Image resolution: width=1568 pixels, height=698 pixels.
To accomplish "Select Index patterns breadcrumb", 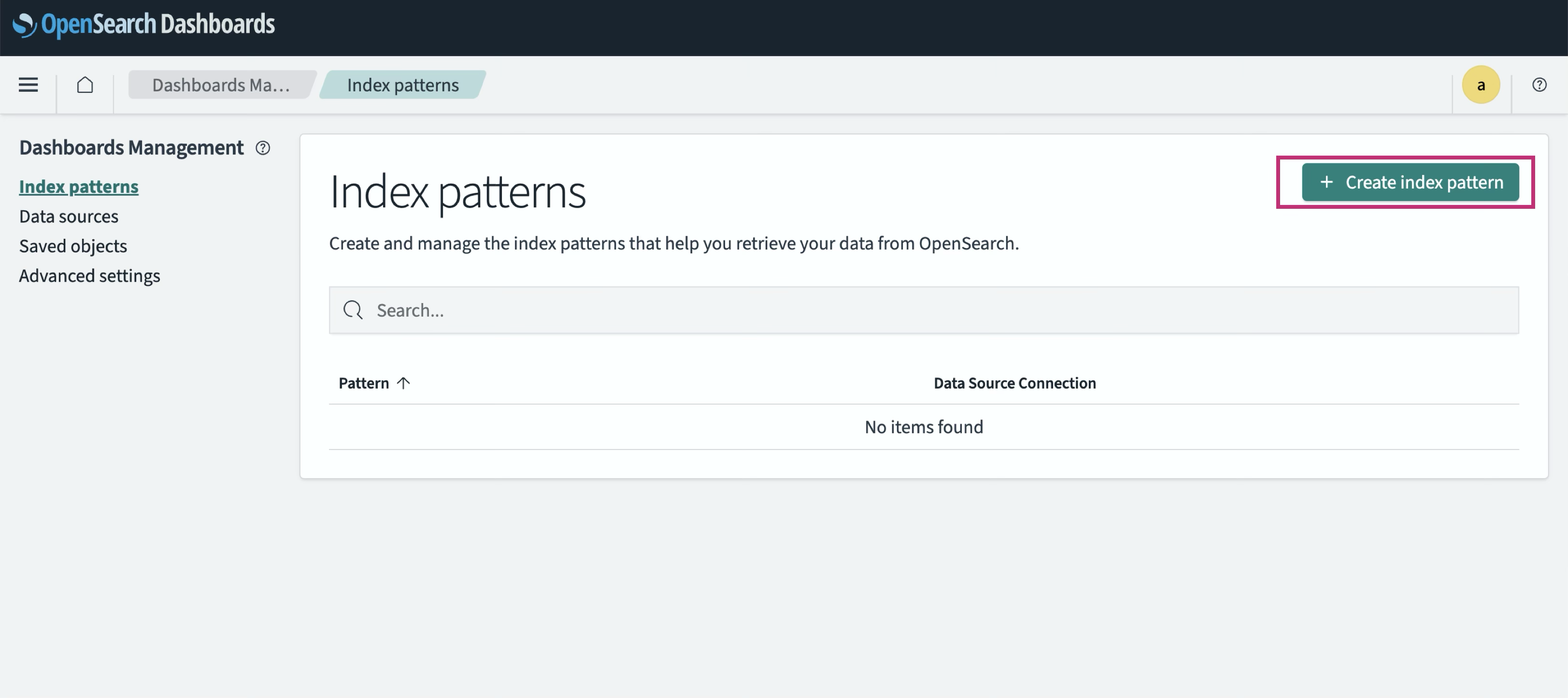I will [403, 85].
